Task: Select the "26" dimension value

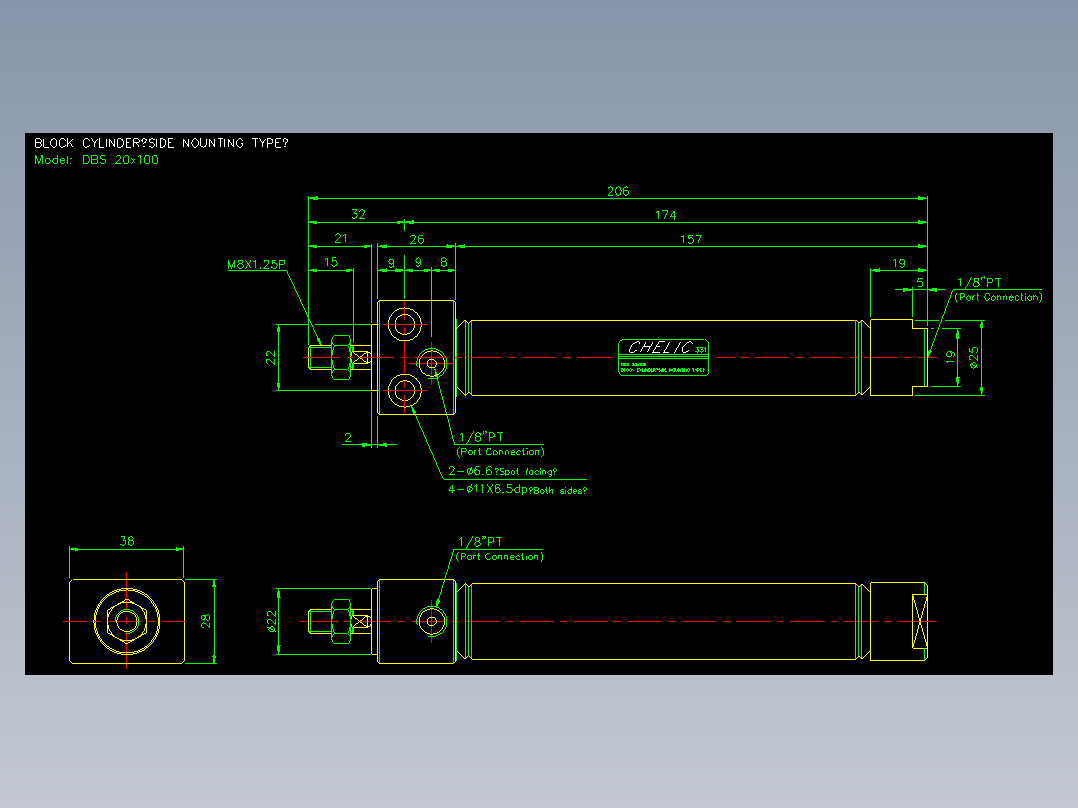Action: [x=417, y=239]
